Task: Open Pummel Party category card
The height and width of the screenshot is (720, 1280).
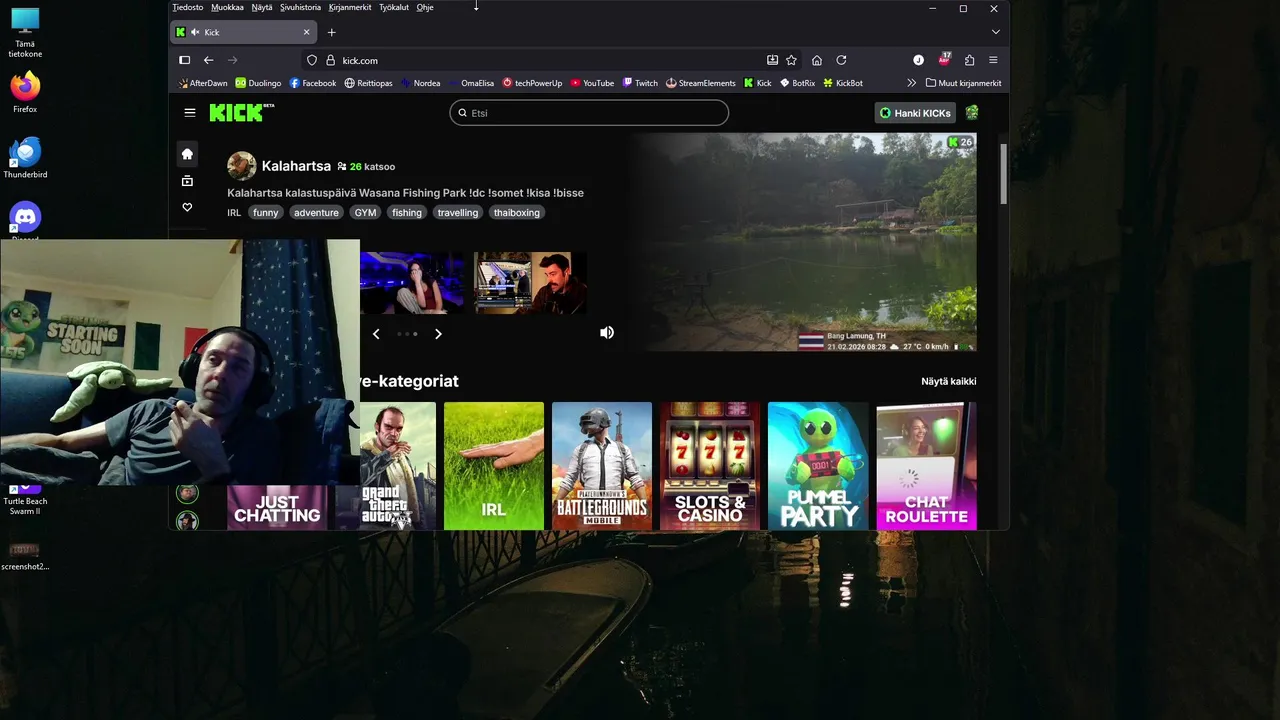Action: [818, 465]
